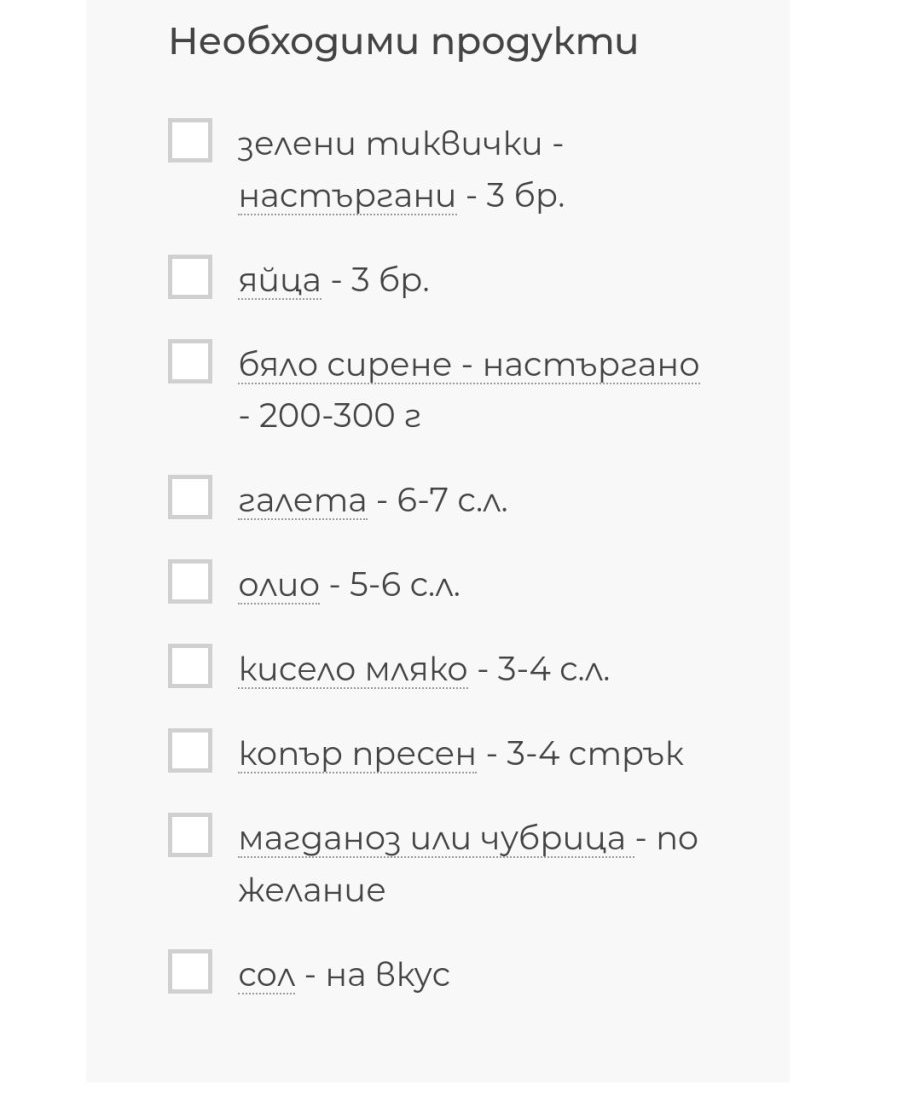Viewport: 921px width, 1107px height.
Task: Follow the яйца ingredient link
Action: (279, 281)
